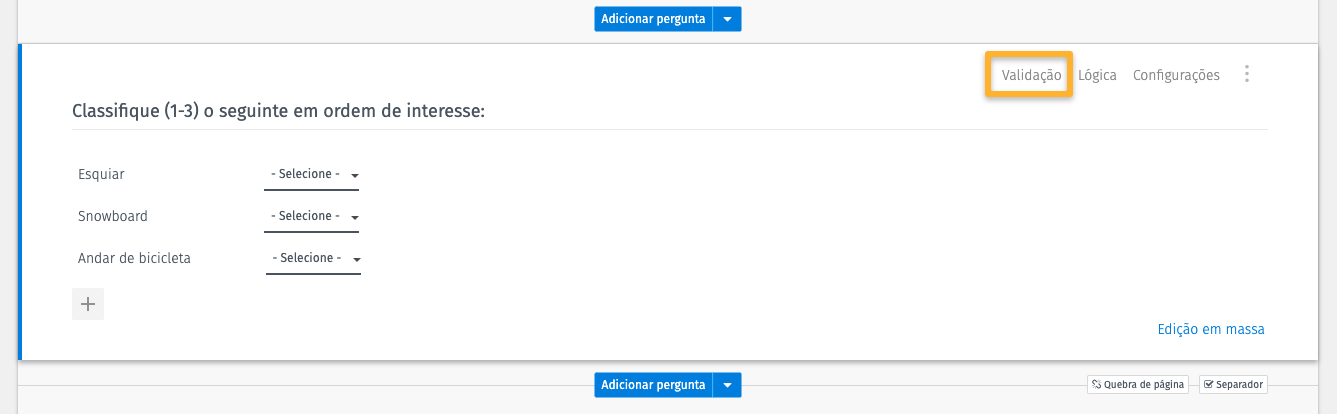1337x414 pixels.
Task: Open the Andar de bicicleta ranking dropdown
Action: point(313,259)
